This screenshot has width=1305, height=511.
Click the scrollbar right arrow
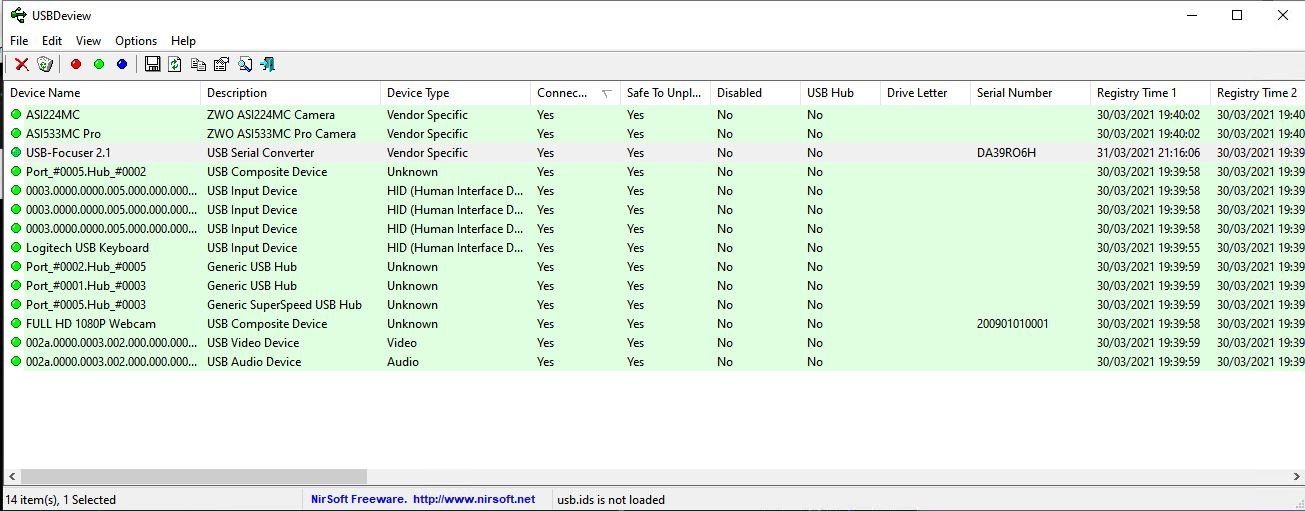pos(1296,477)
